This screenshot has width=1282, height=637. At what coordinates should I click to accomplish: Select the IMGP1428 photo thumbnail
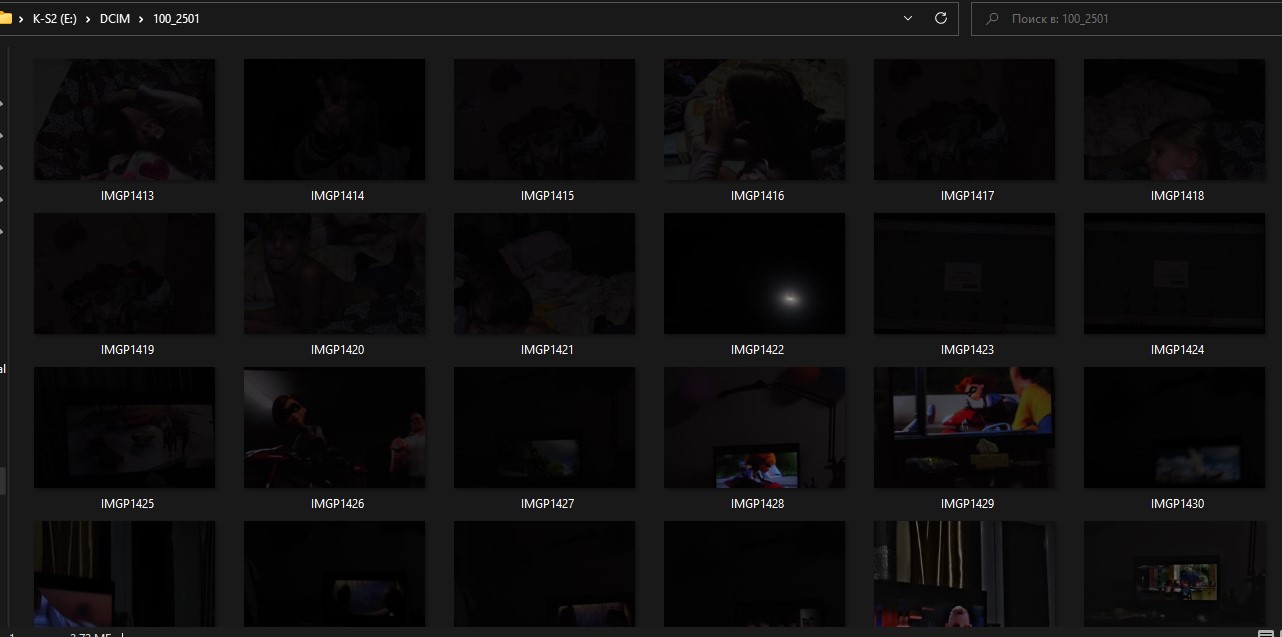point(755,427)
